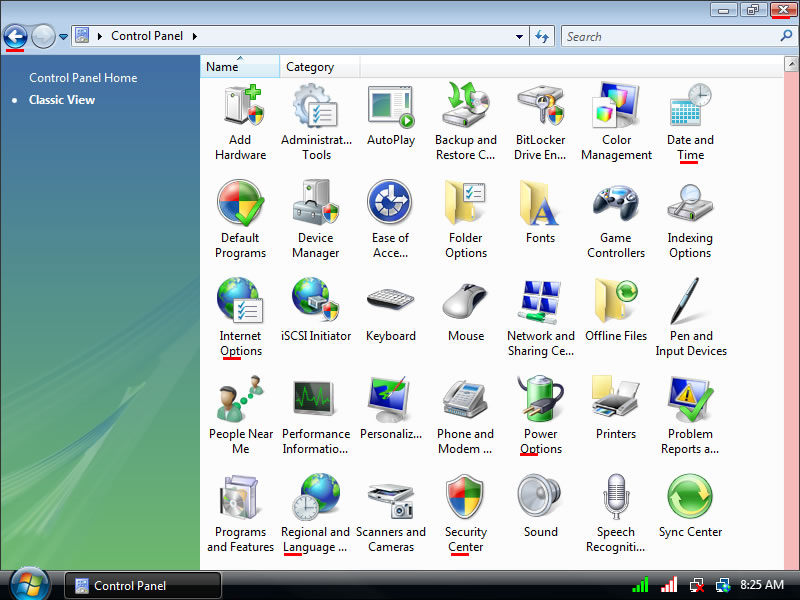Sort items by Name column header
The height and width of the screenshot is (600, 800).
pyautogui.click(x=240, y=66)
